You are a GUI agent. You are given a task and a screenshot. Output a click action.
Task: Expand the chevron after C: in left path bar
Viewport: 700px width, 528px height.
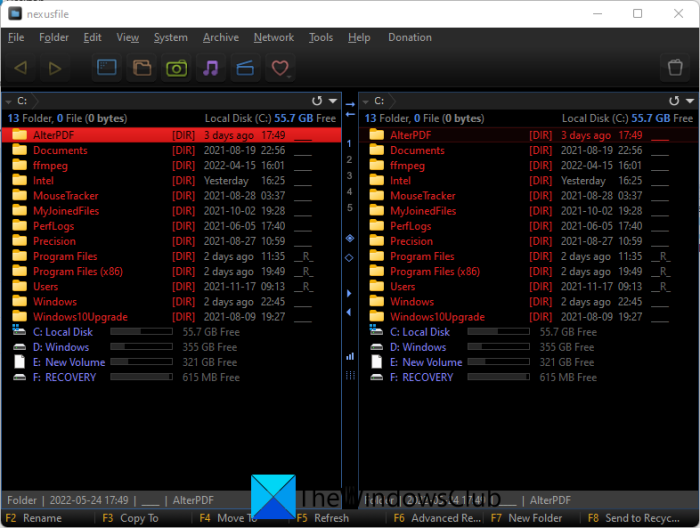pyautogui.click(x=35, y=101)
